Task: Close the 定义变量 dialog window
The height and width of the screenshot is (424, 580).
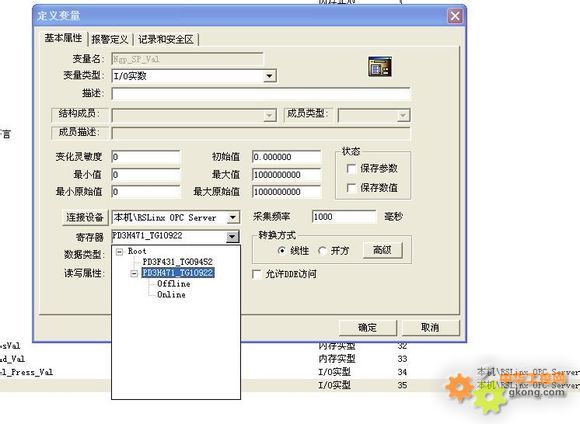Action: pos(455,16)
